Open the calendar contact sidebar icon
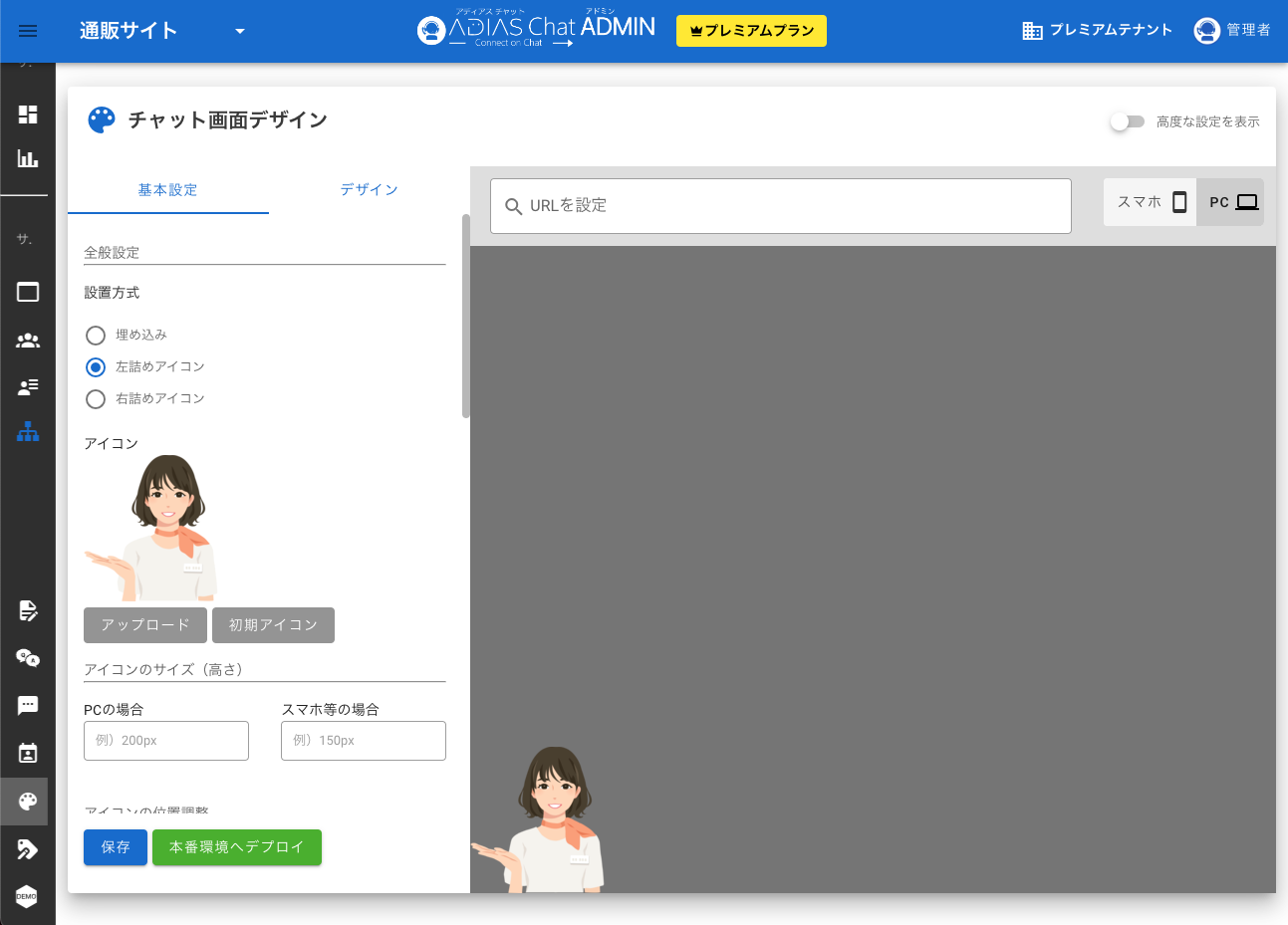This screenshot has width=1288, height=925. click(28, 753)
